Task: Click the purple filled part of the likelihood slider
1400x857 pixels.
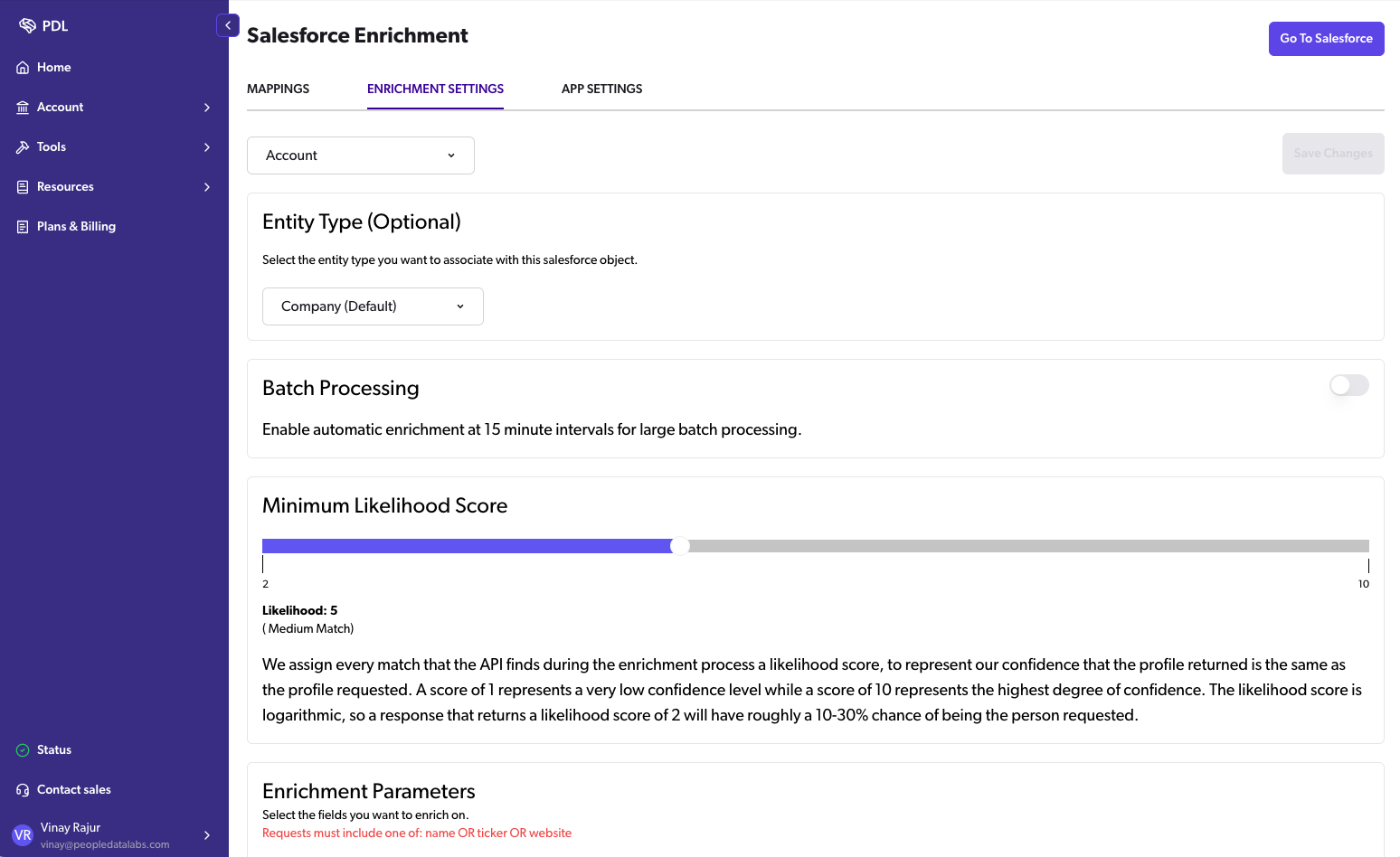Action: coord(466,546)
